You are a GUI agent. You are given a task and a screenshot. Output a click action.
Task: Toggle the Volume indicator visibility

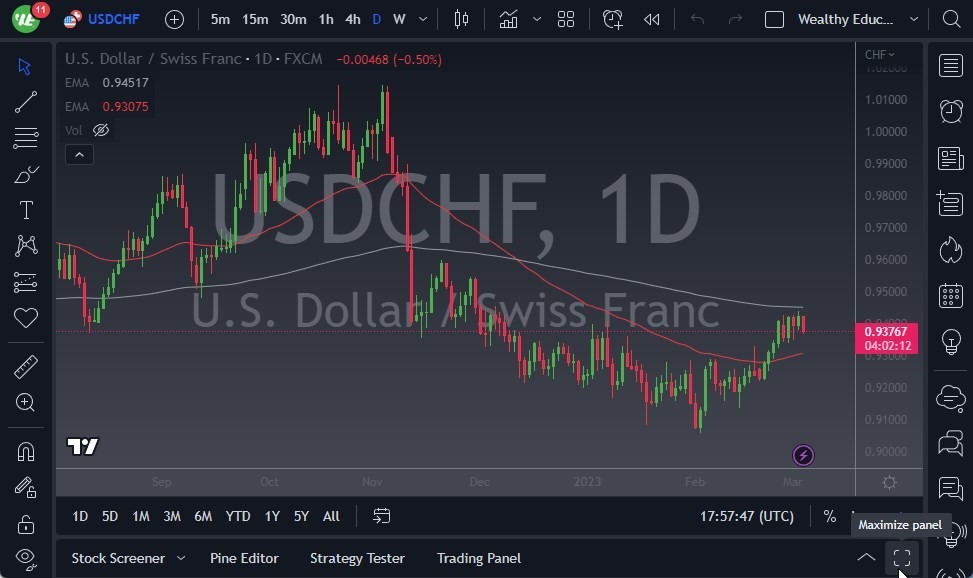101,129
